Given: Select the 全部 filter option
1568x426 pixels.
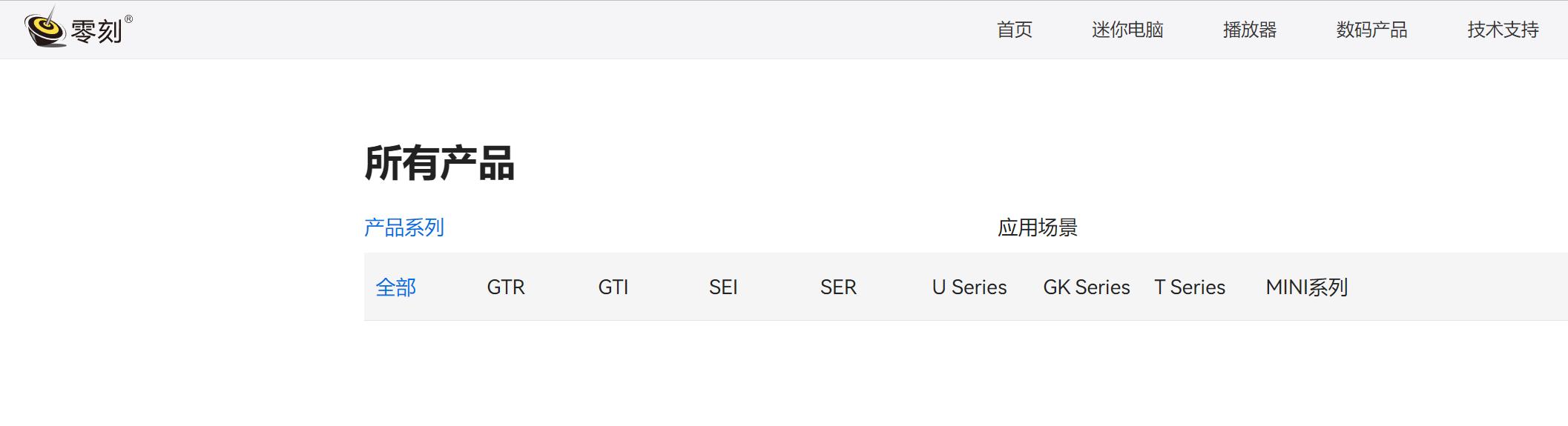Looking at the screenshot, I should point(396,287).
